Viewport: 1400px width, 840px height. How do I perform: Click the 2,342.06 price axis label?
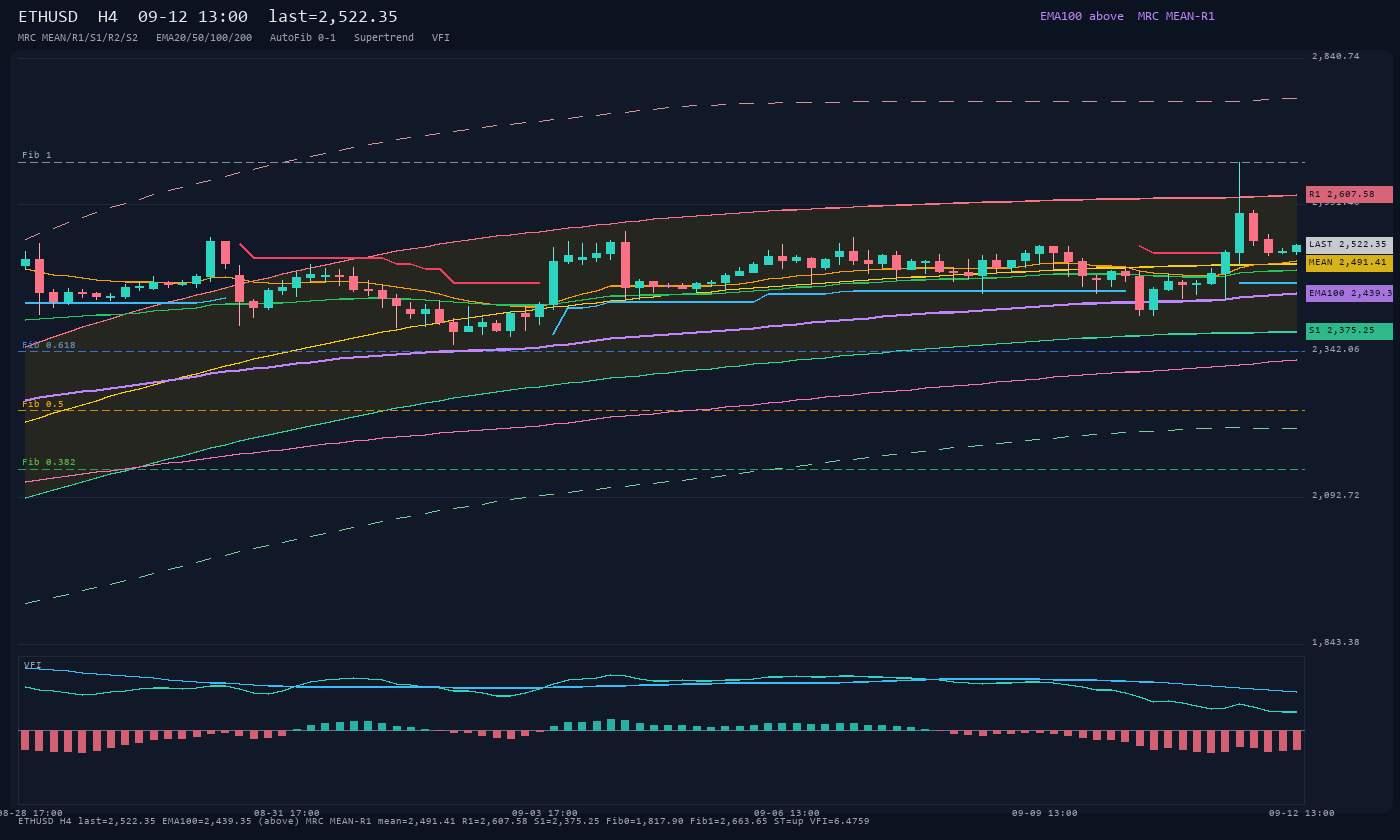click(1336, 349)
